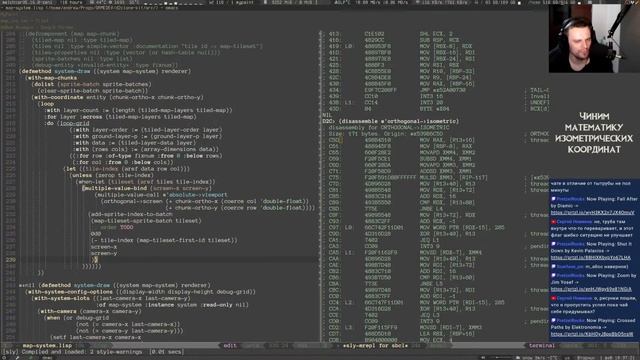This screenshot has height=360, width=640.
Task: Click the underlined 'loop-grid' symbol
Action: pos(75,123)
